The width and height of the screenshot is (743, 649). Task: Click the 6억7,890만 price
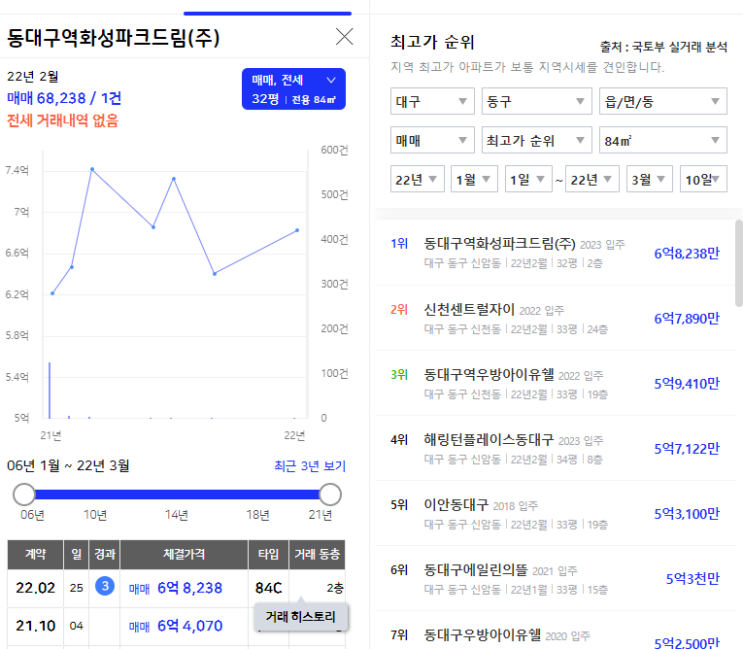point(687,318)
